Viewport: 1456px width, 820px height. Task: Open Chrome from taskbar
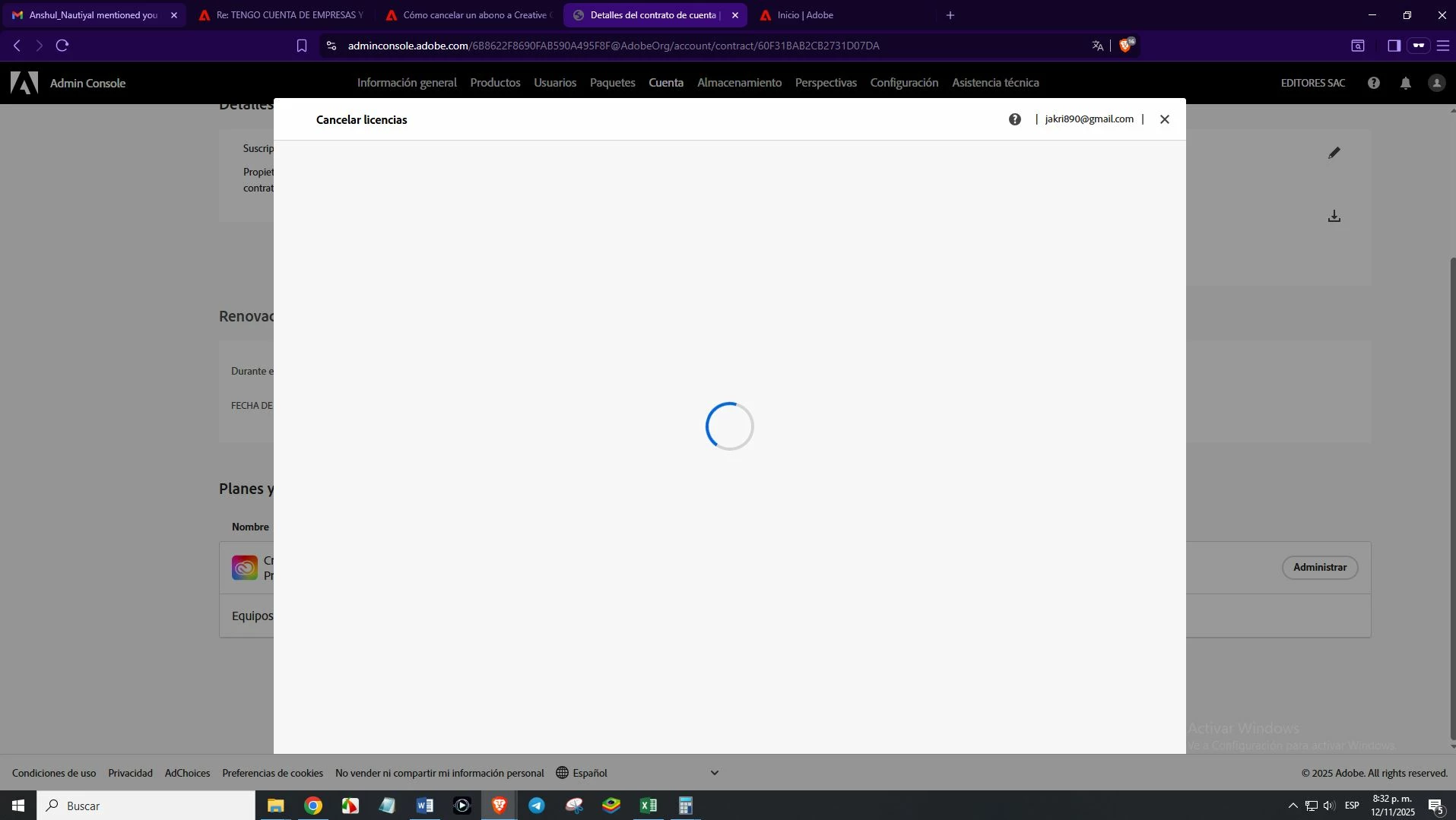click(313, 806)
